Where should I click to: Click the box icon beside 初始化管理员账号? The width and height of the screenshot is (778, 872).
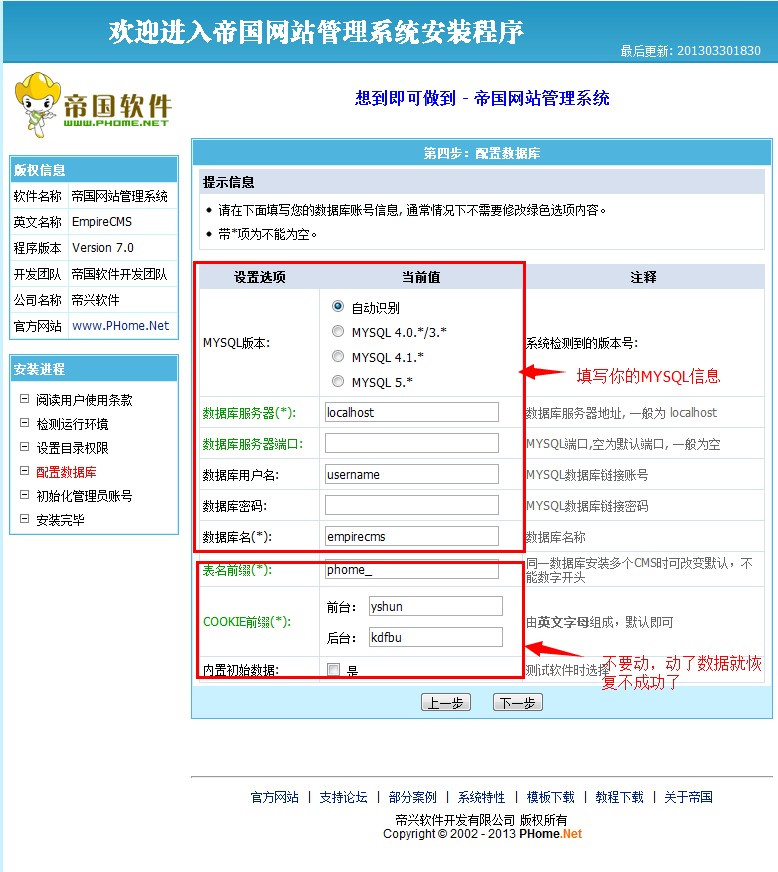tap(24, 495)
